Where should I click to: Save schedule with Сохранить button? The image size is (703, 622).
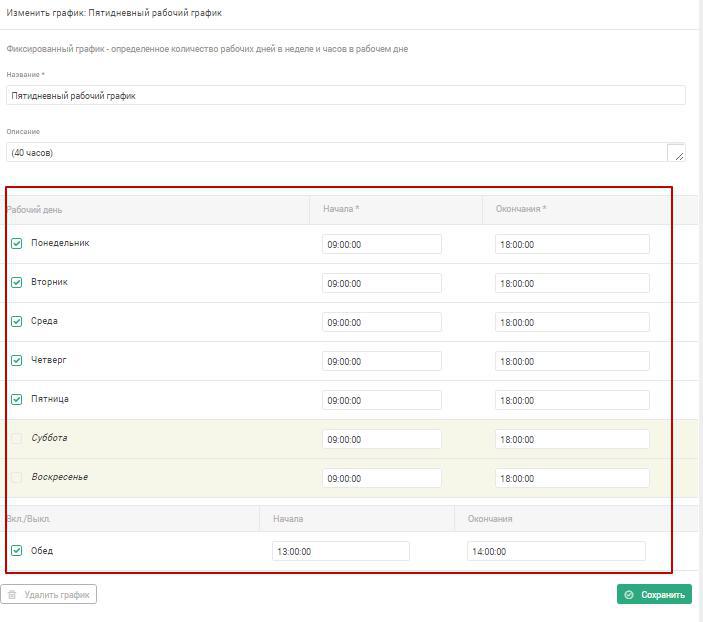(x=654, y=595)
